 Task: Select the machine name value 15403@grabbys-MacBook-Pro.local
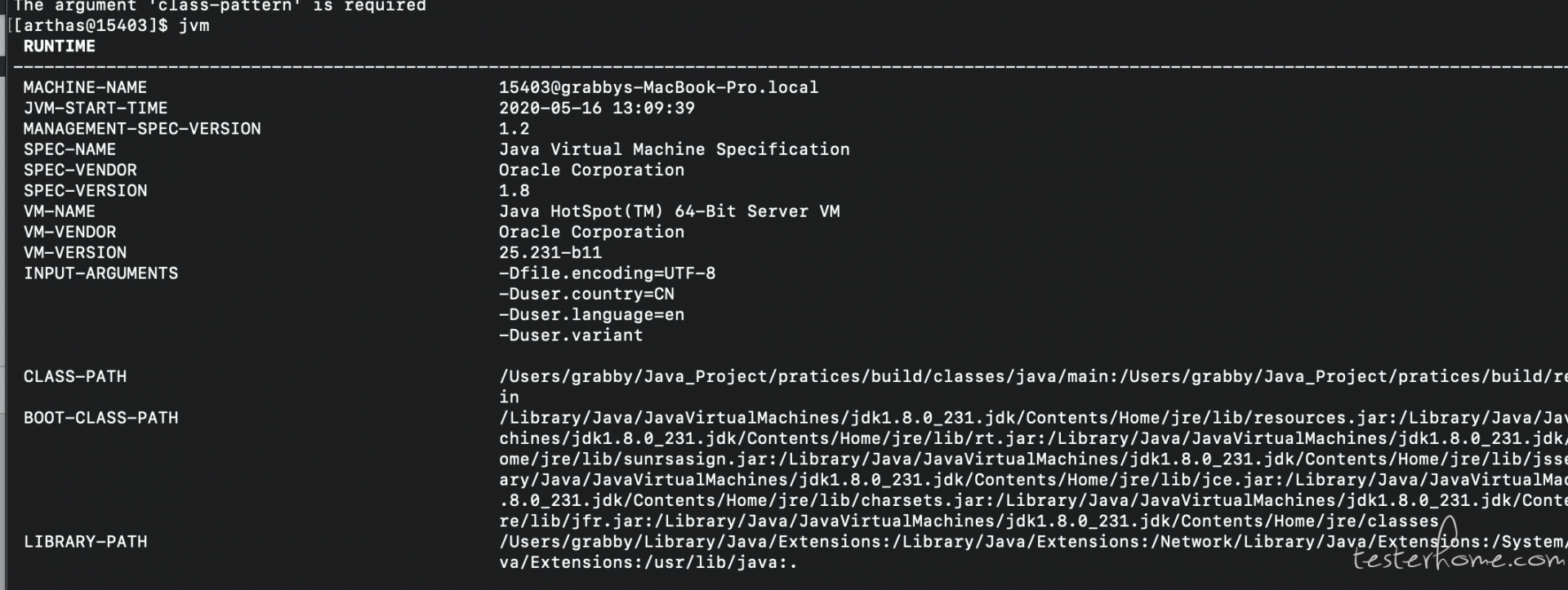tap(658, 87)
